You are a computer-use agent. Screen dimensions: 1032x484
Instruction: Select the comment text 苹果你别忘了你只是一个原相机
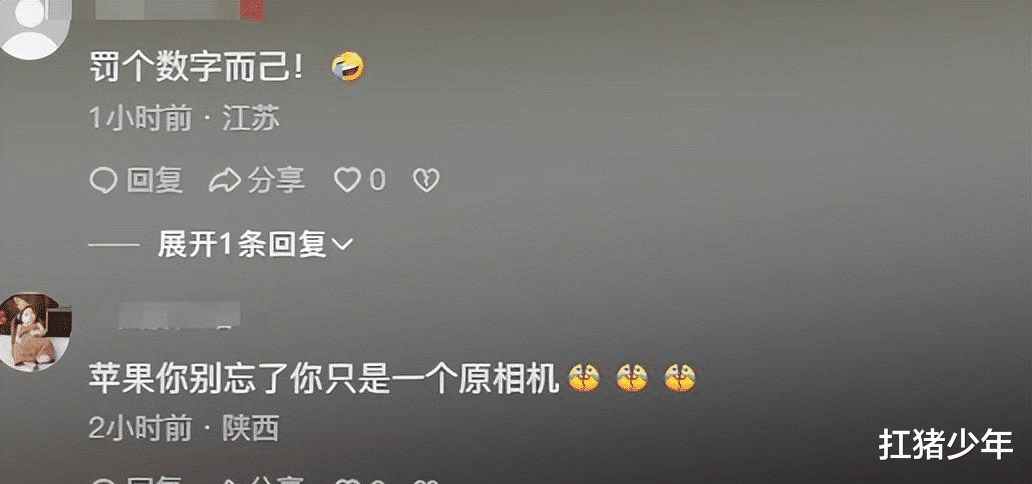point(324,379)
